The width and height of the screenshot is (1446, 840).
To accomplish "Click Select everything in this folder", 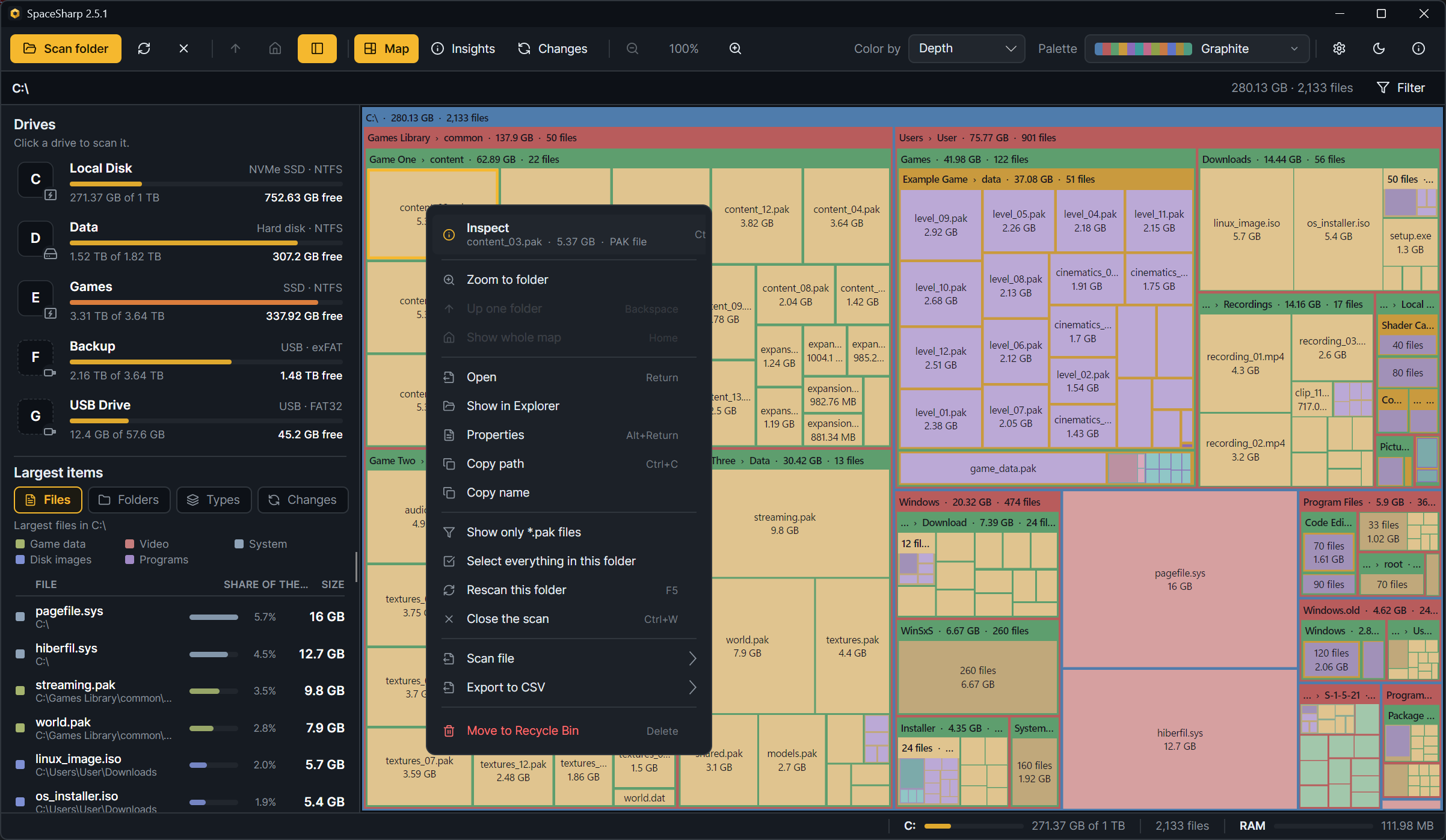I will (568, 561).
